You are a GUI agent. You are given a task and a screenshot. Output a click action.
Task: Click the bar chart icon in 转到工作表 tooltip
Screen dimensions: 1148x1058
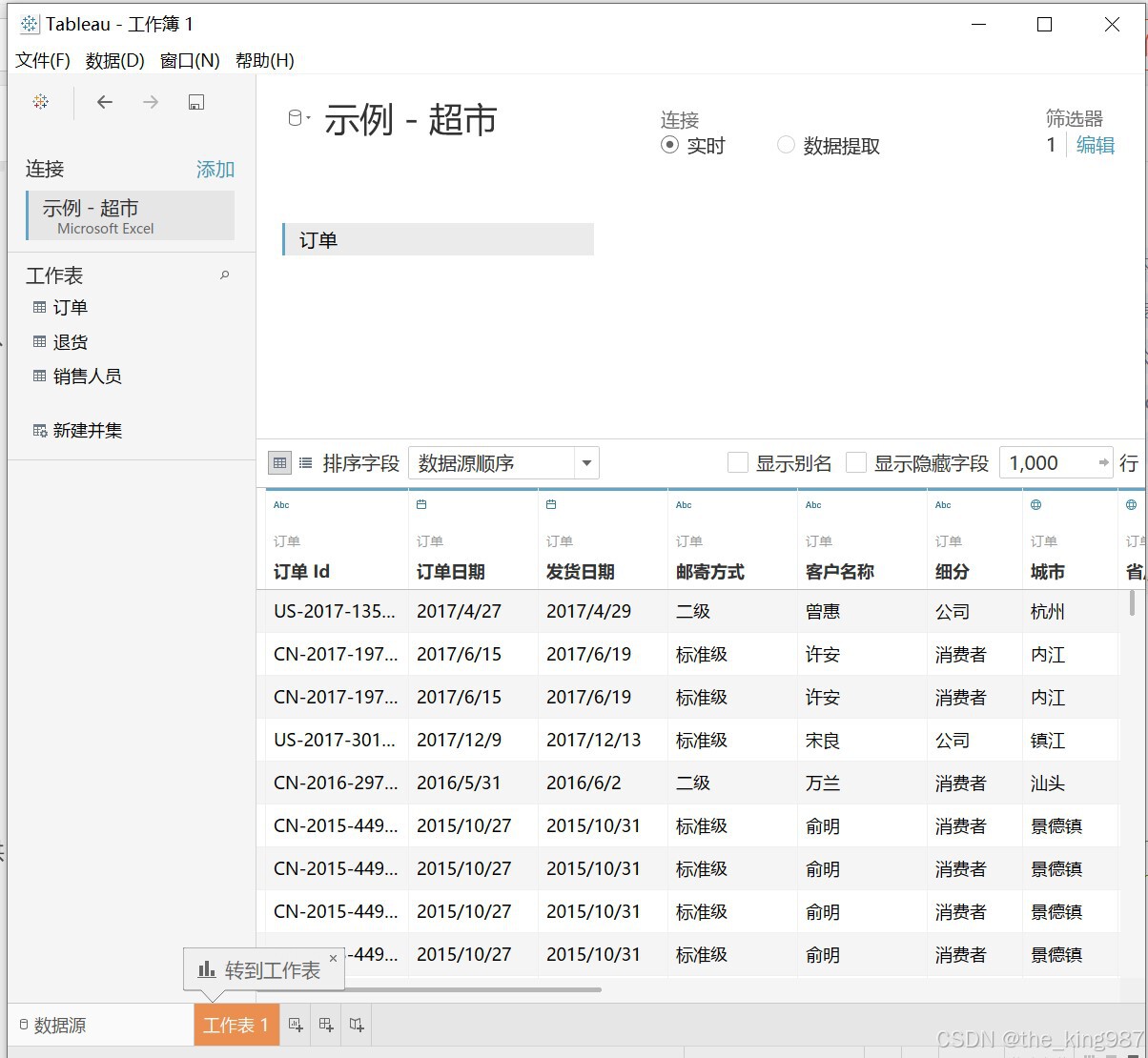(x=206, y=969)
